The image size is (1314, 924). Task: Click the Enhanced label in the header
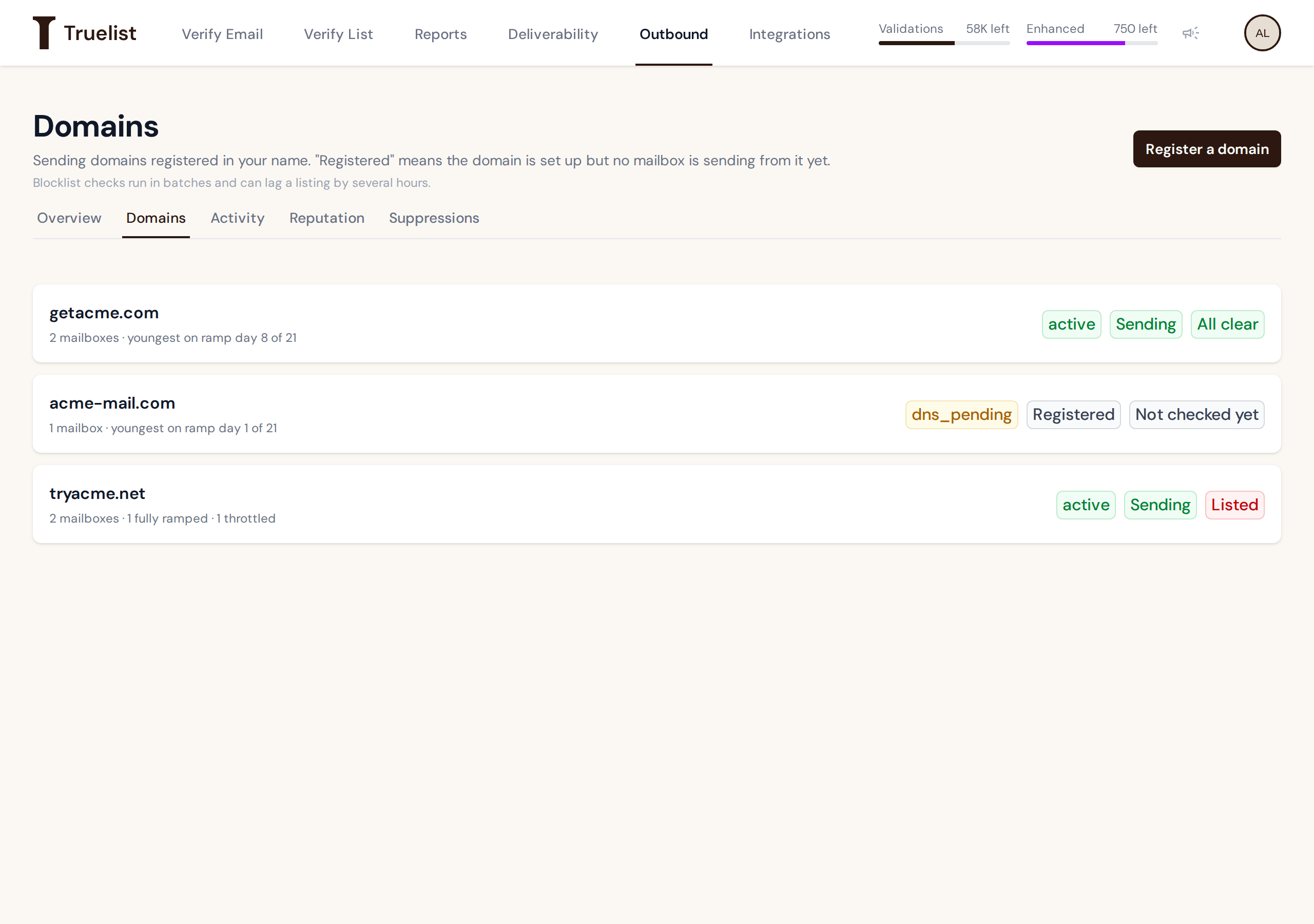click(x=1055, y=29)
